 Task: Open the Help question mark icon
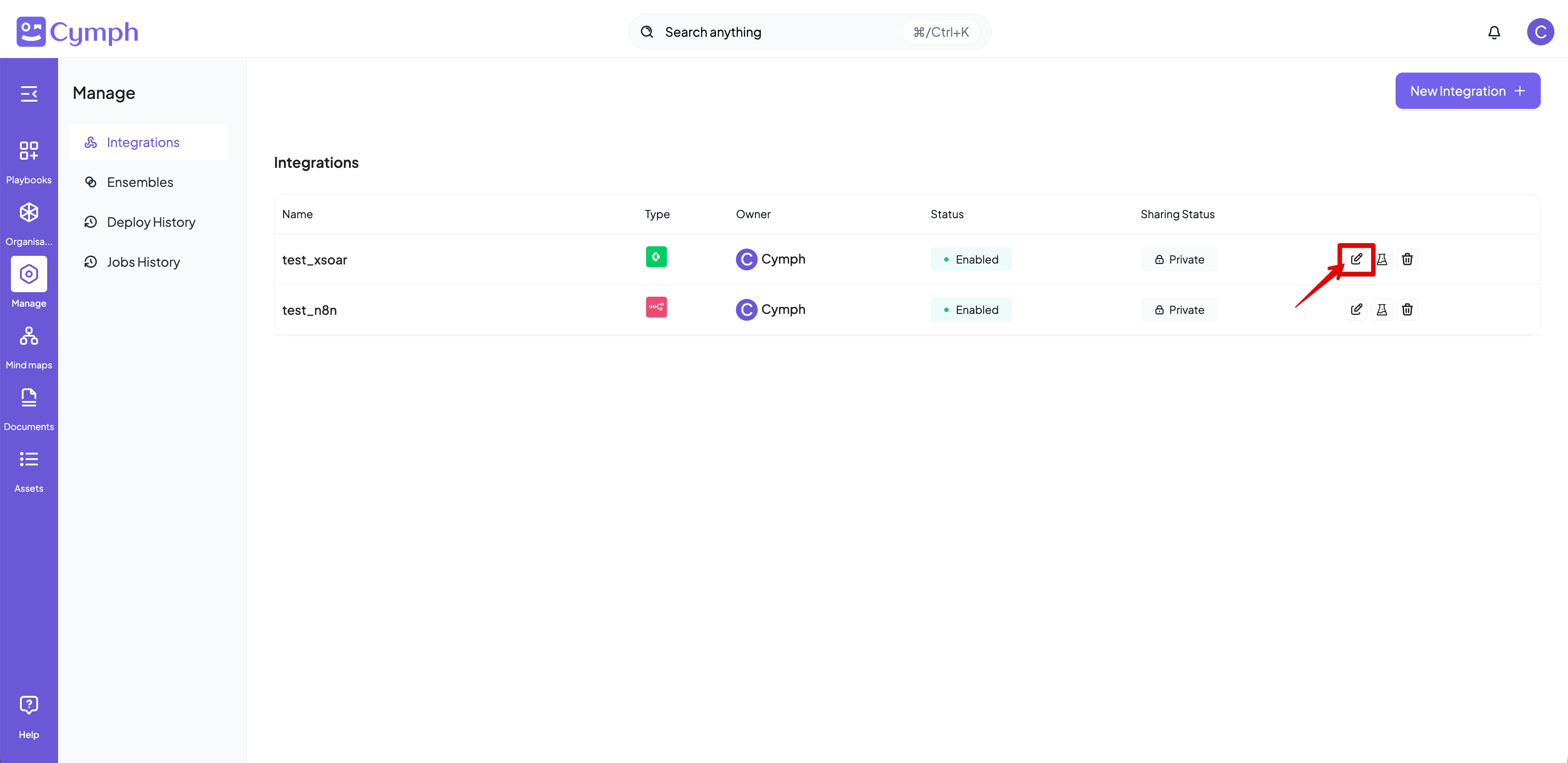(x=29, y=704)
